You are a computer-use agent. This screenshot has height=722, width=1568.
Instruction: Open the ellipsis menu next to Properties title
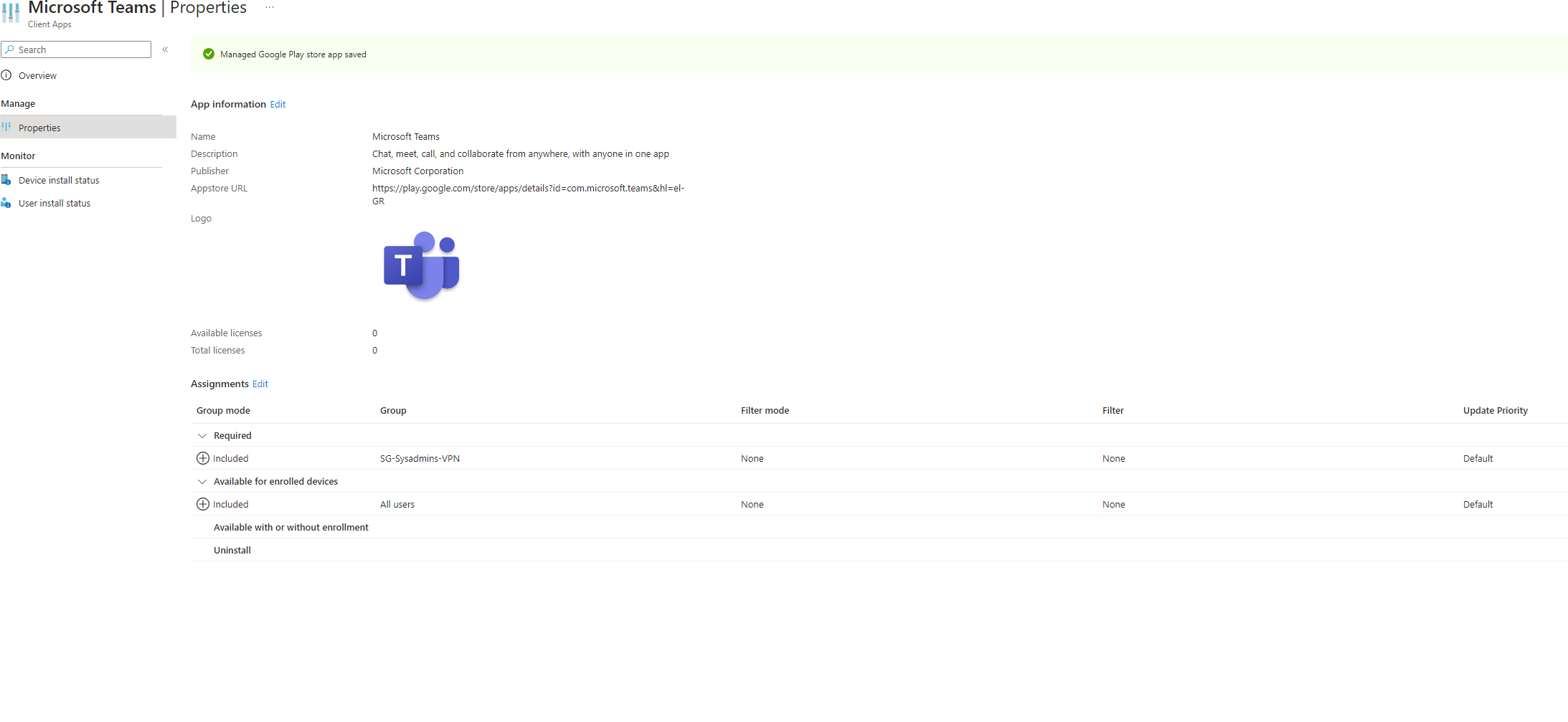pyautogui.click(x=269, y=6)
